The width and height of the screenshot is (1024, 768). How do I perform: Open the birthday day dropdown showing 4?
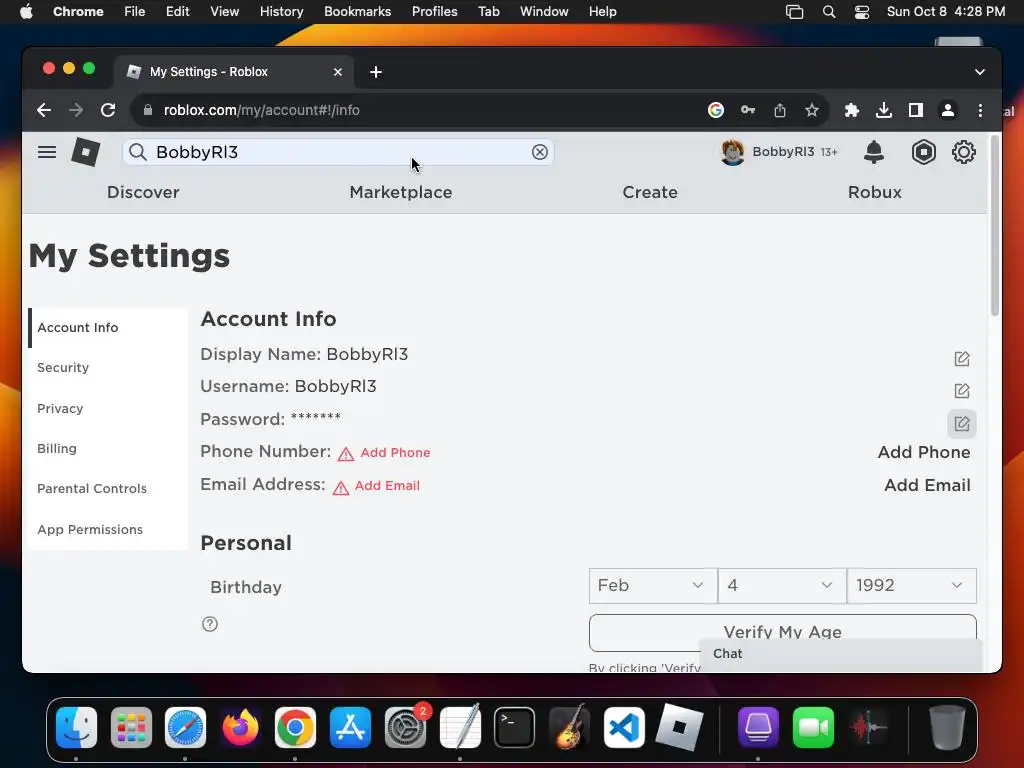coord(782,586)
